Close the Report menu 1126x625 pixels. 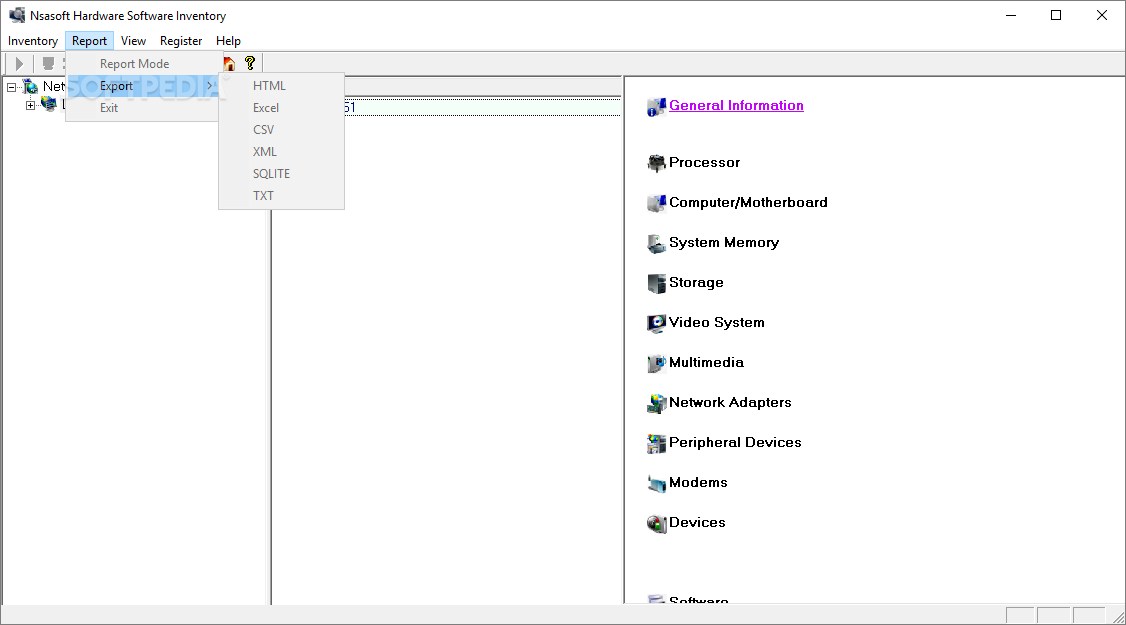[x=89, y=41]
